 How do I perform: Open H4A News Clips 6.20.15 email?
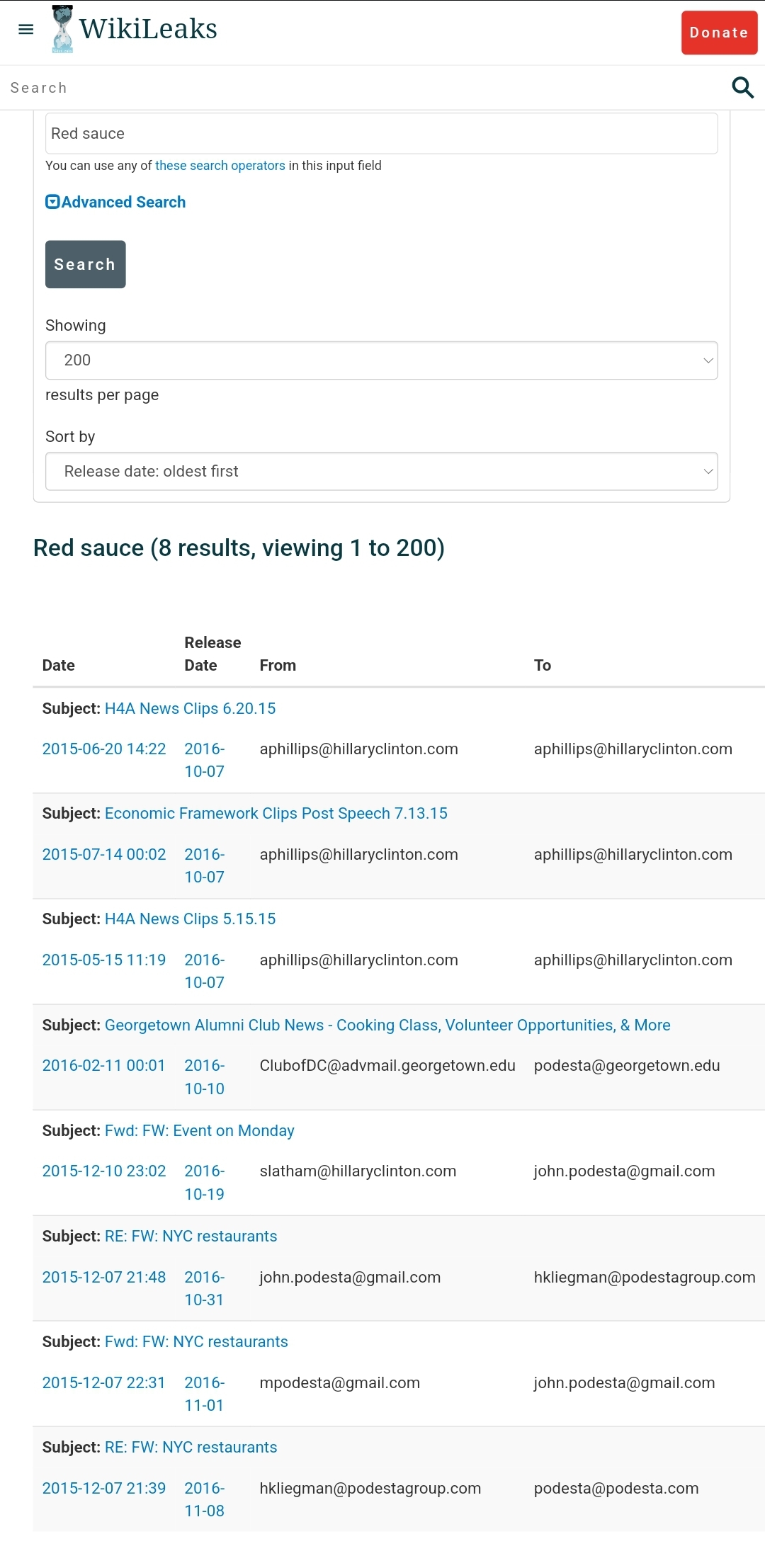point(190,708)
